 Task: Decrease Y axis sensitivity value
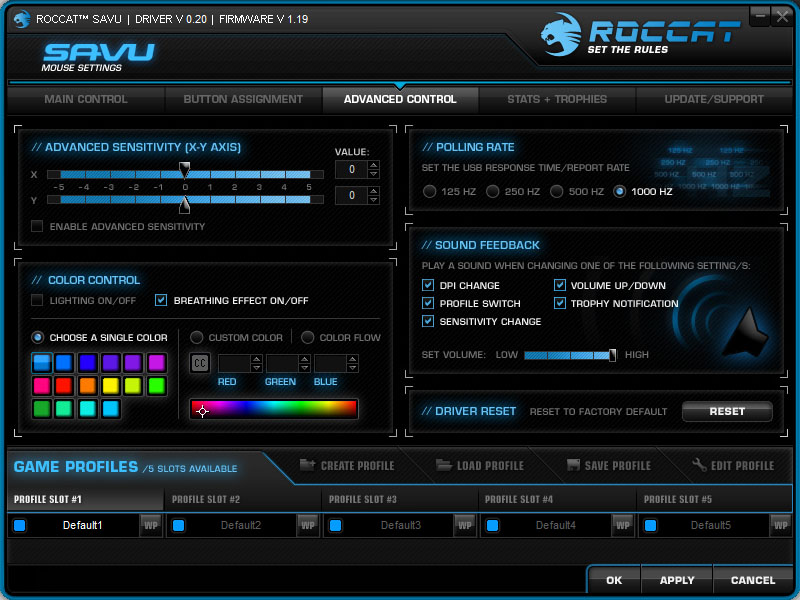click(373, 199)
